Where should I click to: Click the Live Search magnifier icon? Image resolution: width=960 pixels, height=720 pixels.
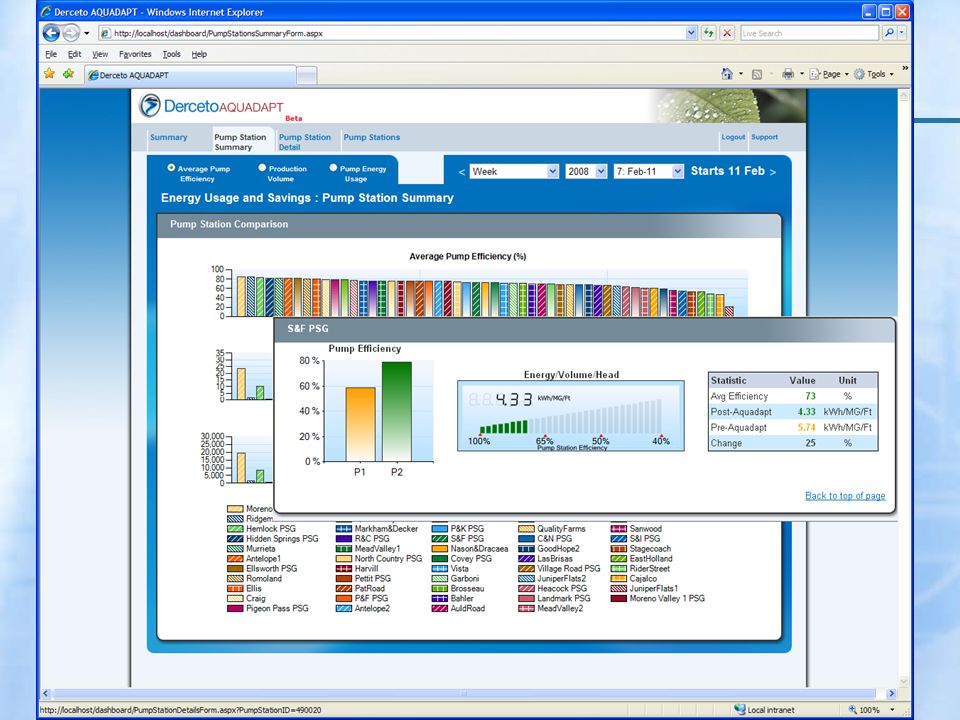tap(889, 33)
